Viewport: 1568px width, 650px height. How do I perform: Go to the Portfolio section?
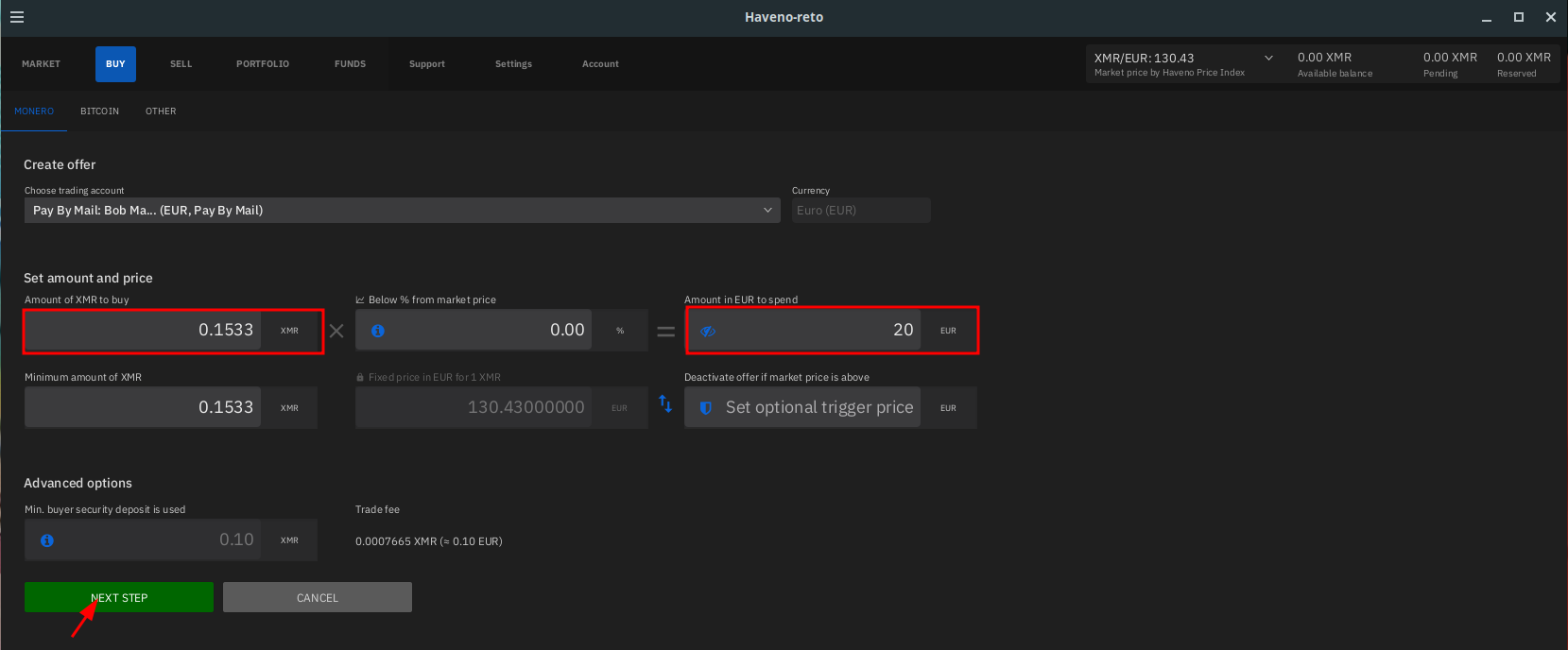263,64
